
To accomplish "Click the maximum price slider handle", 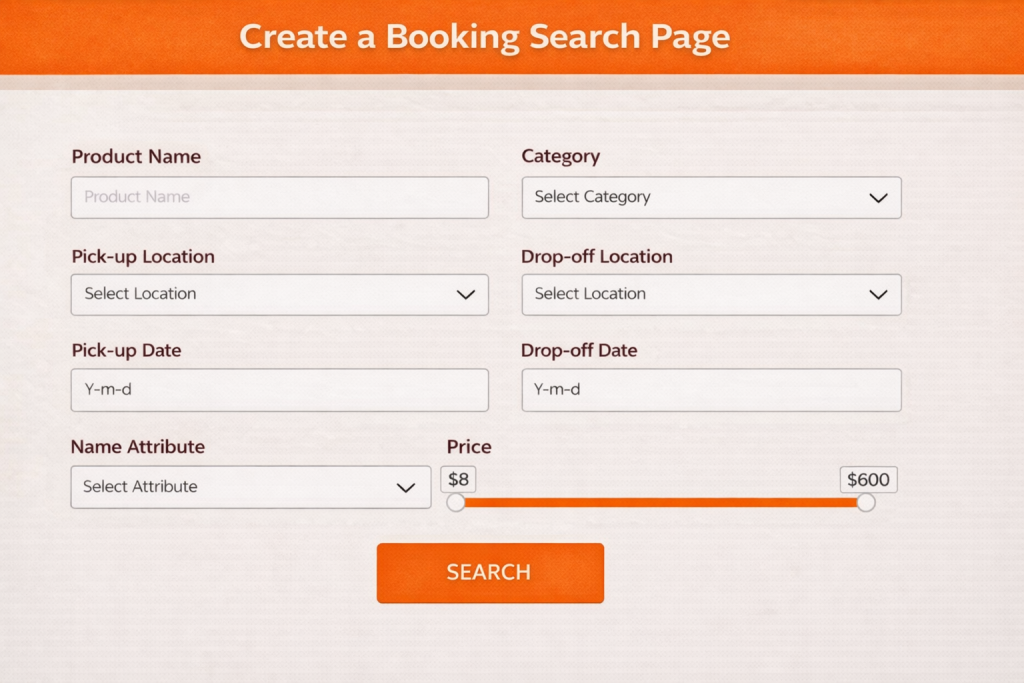I will 866,502.
